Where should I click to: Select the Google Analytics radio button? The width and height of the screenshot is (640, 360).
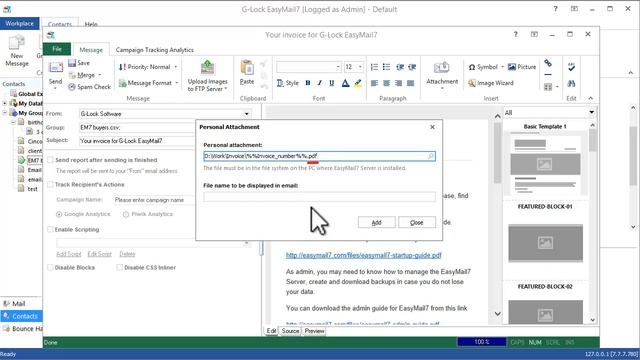(59, 214)
